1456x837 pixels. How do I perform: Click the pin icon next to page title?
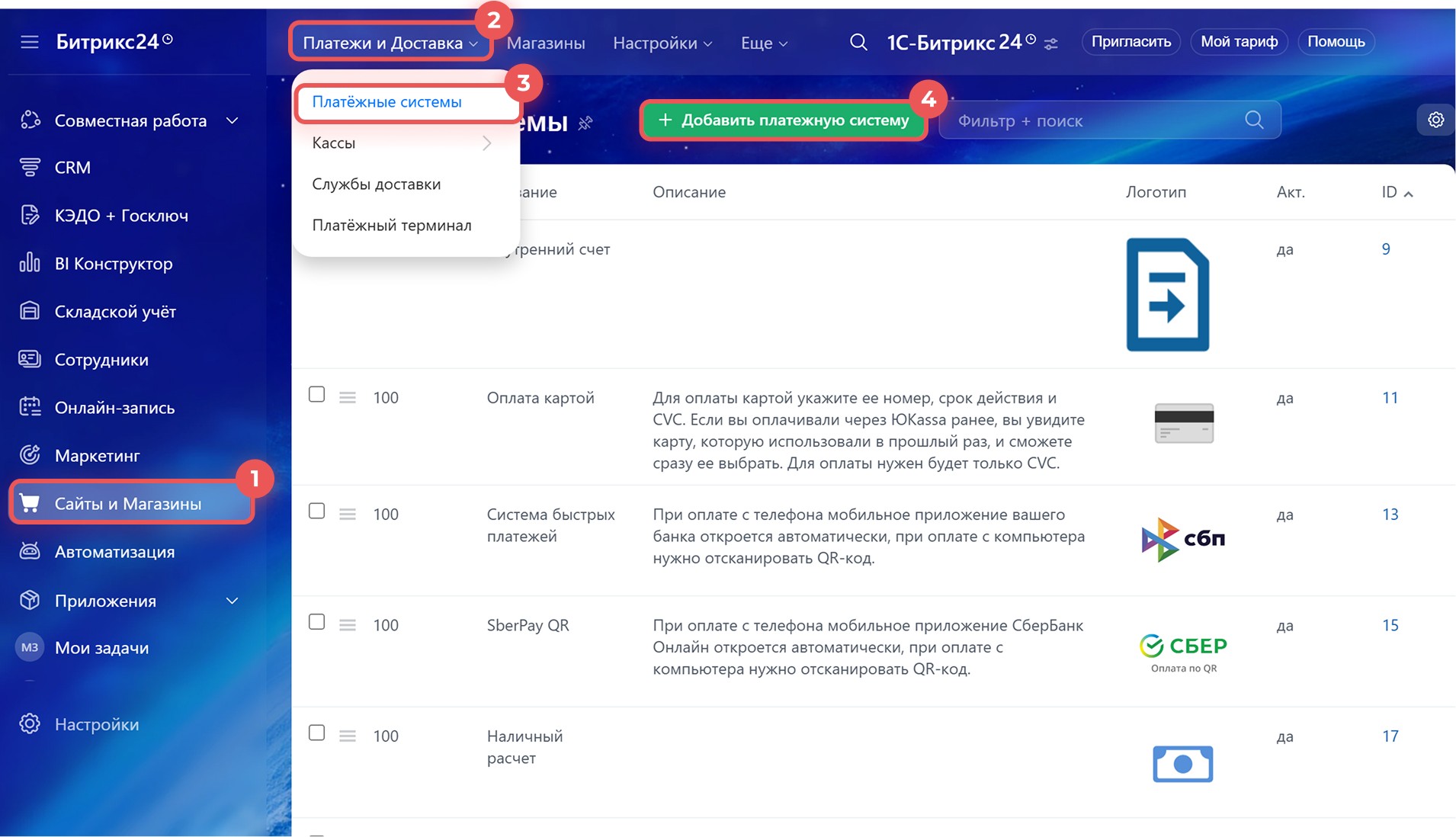click(585, 123)
